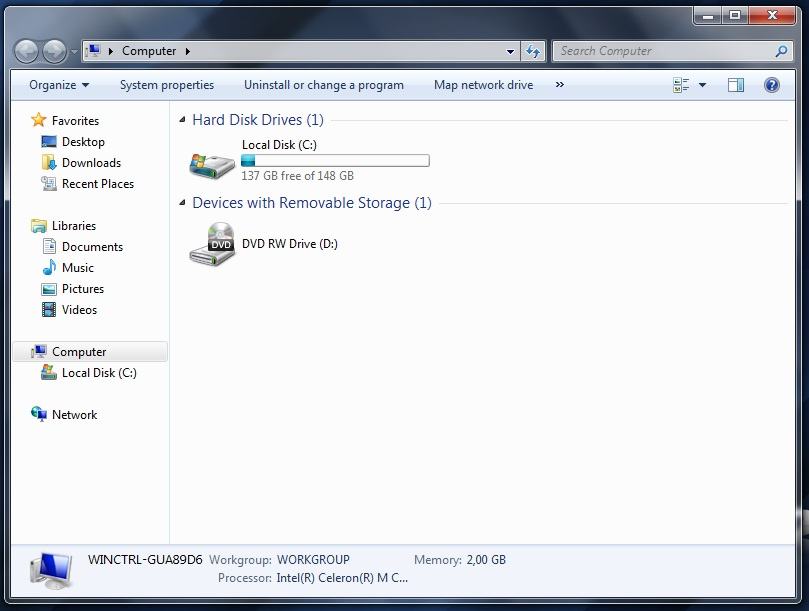Open the Music library
This screenshot has width=809, height=611.
point(77,268)
